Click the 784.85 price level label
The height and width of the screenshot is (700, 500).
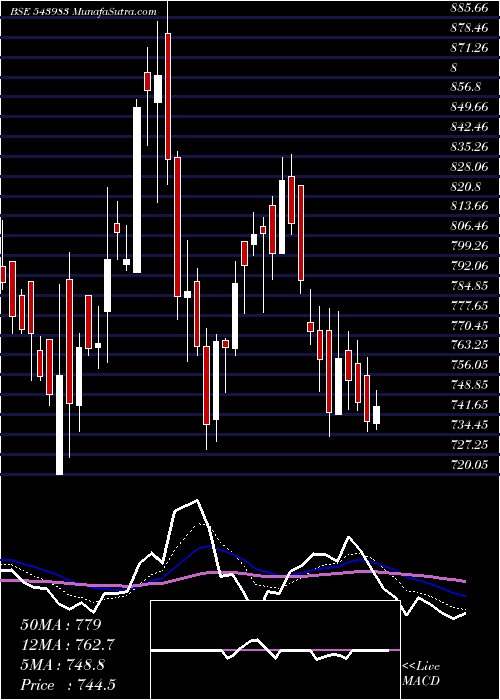click(x=470, y=285)
